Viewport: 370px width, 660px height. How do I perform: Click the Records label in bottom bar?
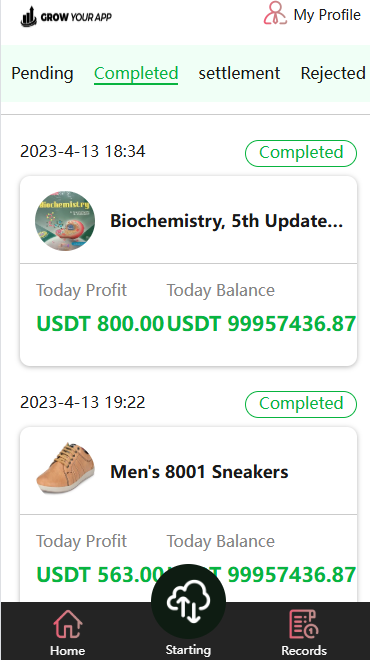click(x=304, y=650)
